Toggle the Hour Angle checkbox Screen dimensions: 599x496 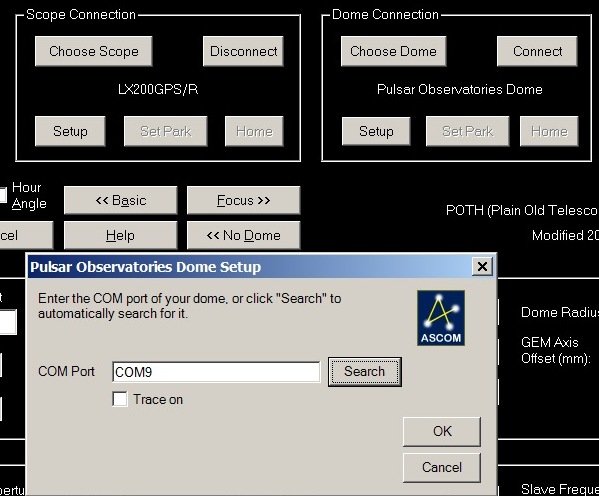pyautogui.click(x=2, y=195)
